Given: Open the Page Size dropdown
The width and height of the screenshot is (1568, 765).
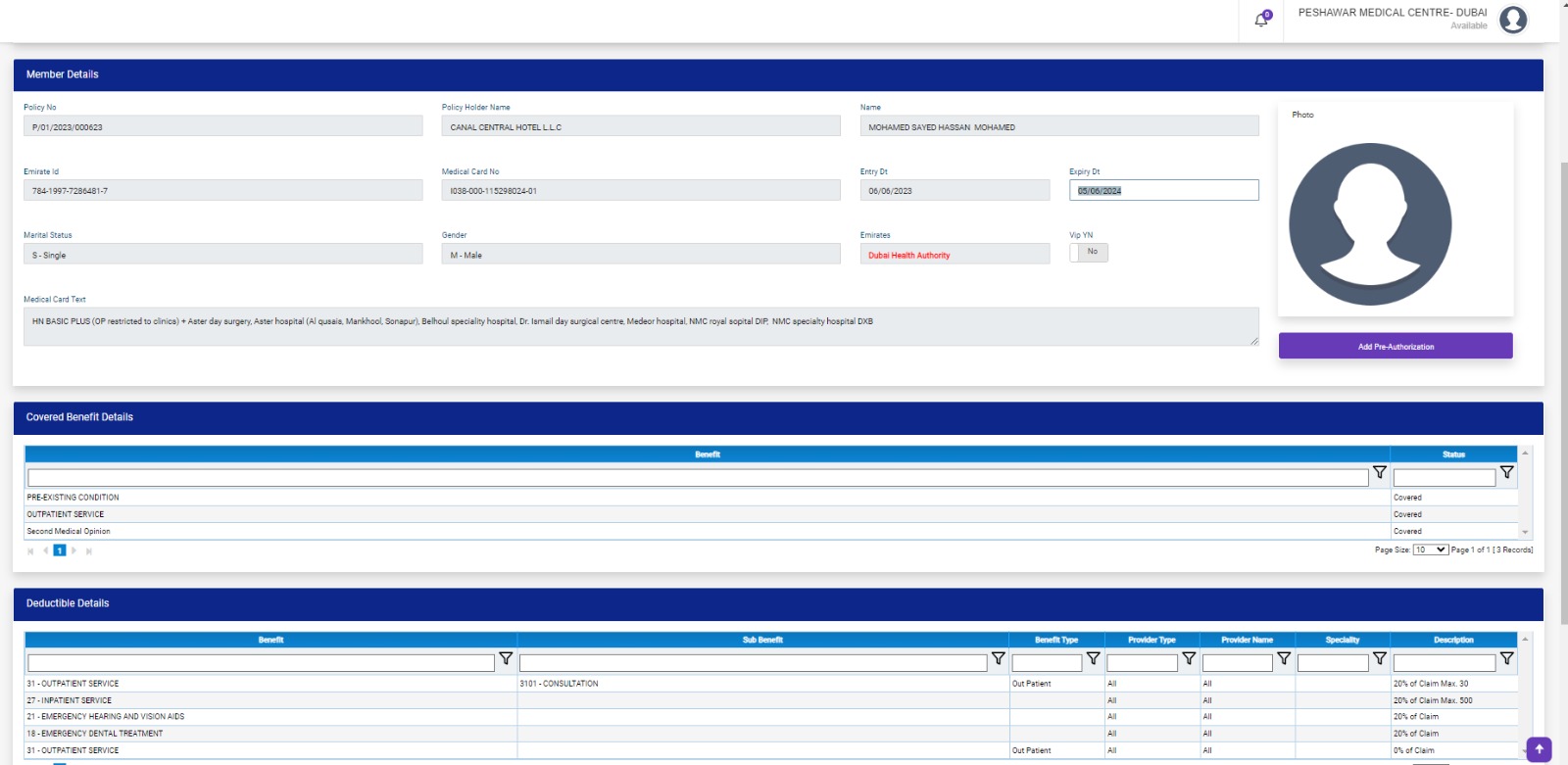Looking at the screenshot, I should pos(1430,550).
